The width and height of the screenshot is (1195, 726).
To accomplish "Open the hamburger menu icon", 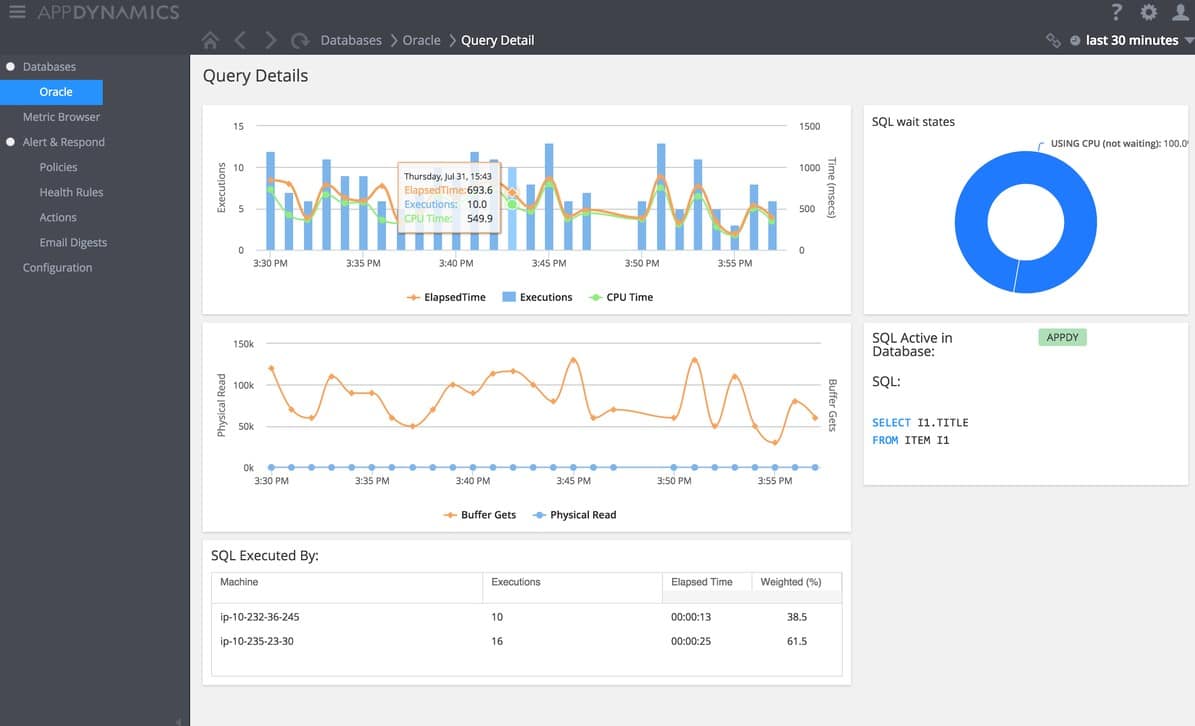I will coord(17,11).
